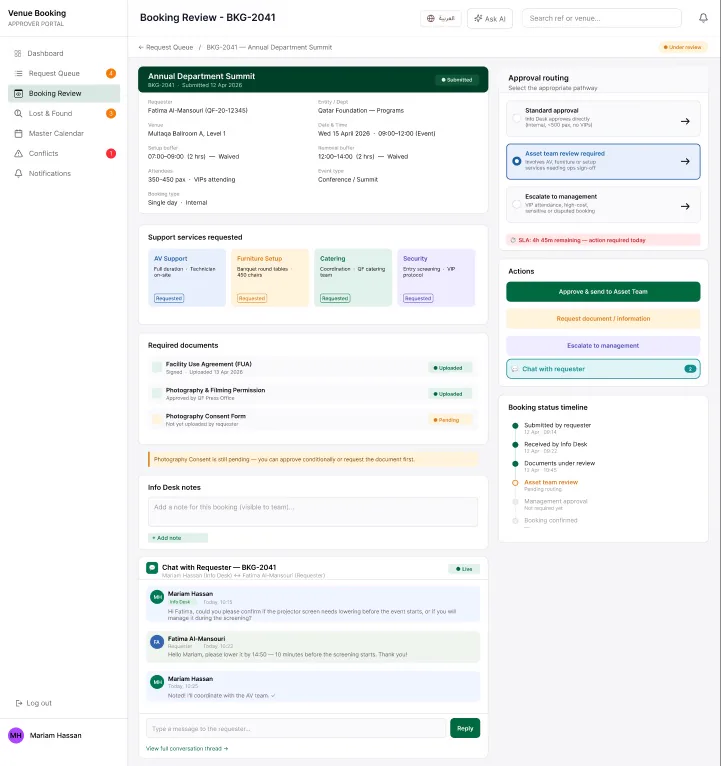Open the Master Calendar page
Screen dimensions: 721x766
[64, 133]
